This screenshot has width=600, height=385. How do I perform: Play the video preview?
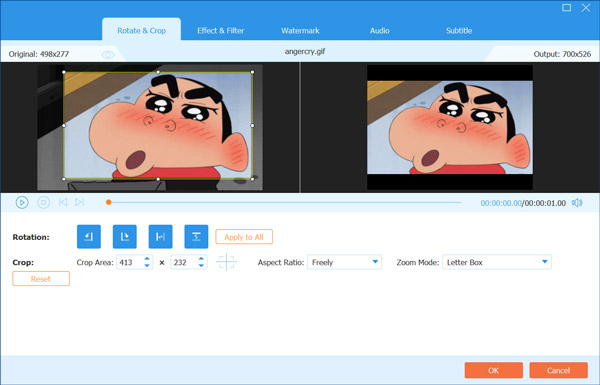[22, 202]
